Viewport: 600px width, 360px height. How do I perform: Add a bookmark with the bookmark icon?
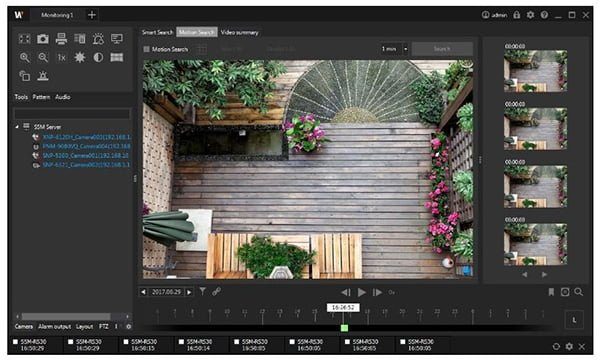551,292
